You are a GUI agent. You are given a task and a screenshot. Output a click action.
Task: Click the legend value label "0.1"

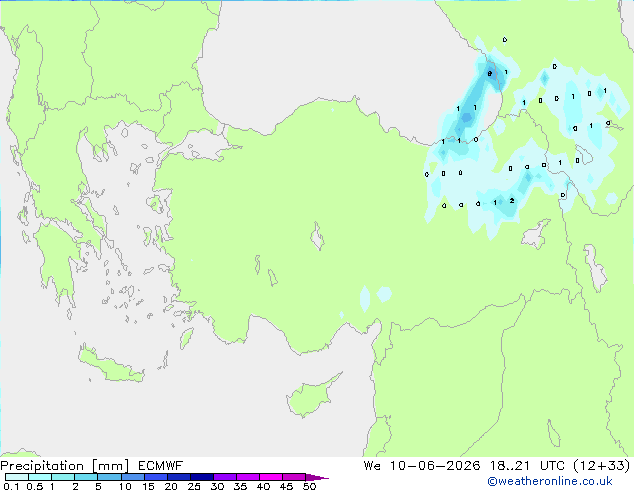[x=11, y=486]
